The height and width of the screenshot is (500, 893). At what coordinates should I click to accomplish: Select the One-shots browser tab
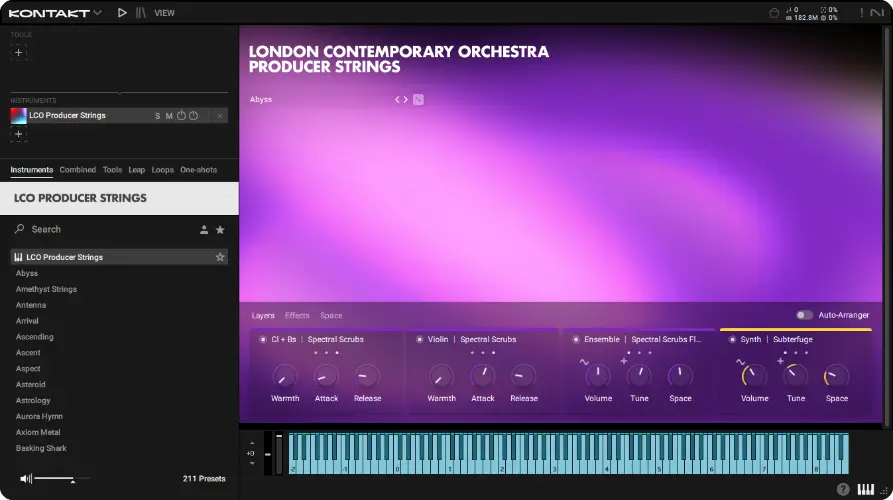198,170
